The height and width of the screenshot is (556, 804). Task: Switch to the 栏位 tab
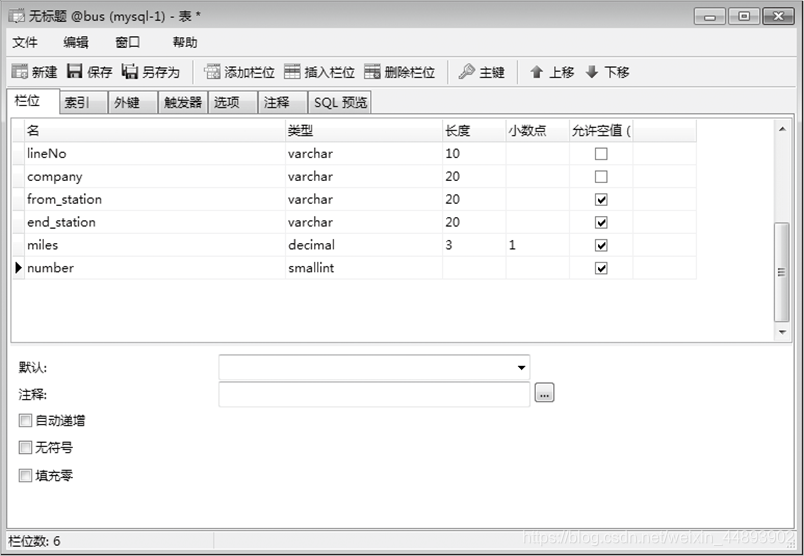click(x=33, y=101)
